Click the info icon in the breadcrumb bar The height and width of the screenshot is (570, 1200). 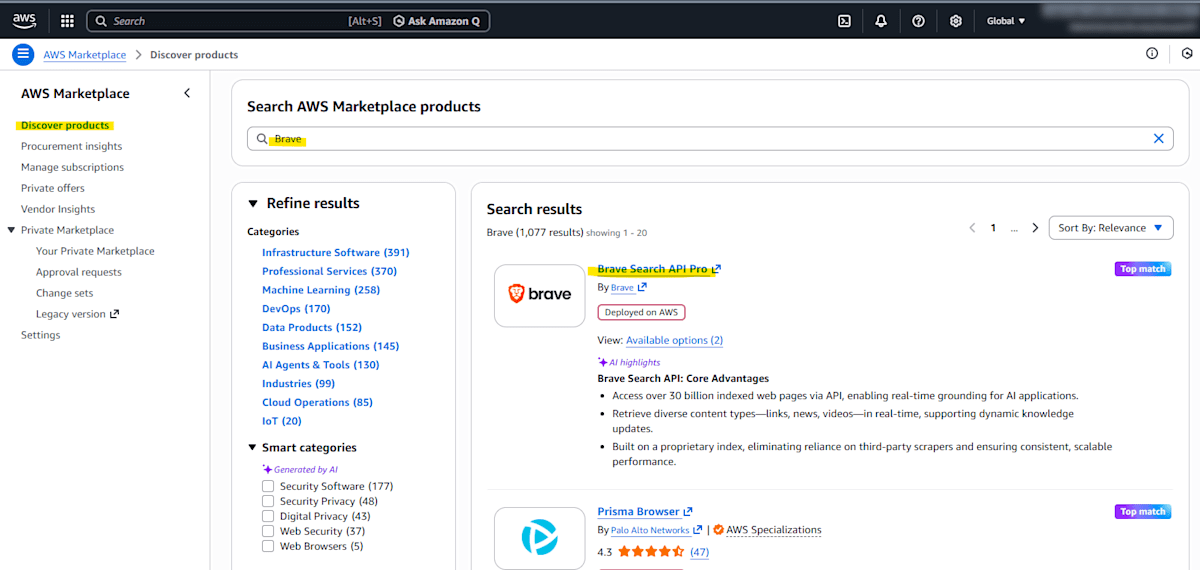click(1152, 54)
